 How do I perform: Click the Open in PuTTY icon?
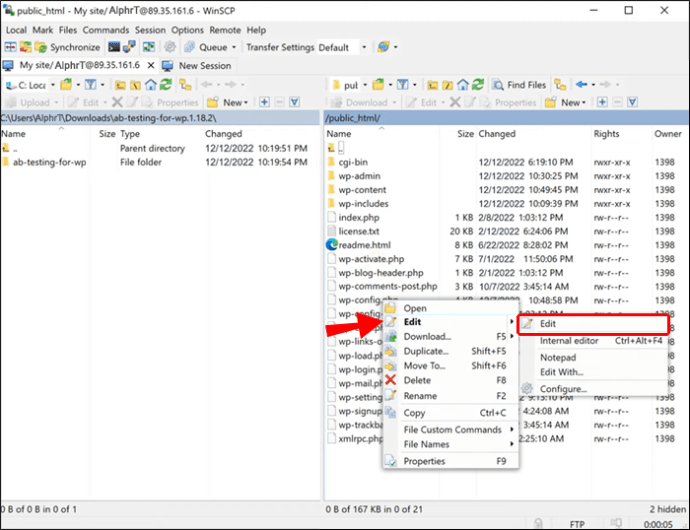(129, 47)
